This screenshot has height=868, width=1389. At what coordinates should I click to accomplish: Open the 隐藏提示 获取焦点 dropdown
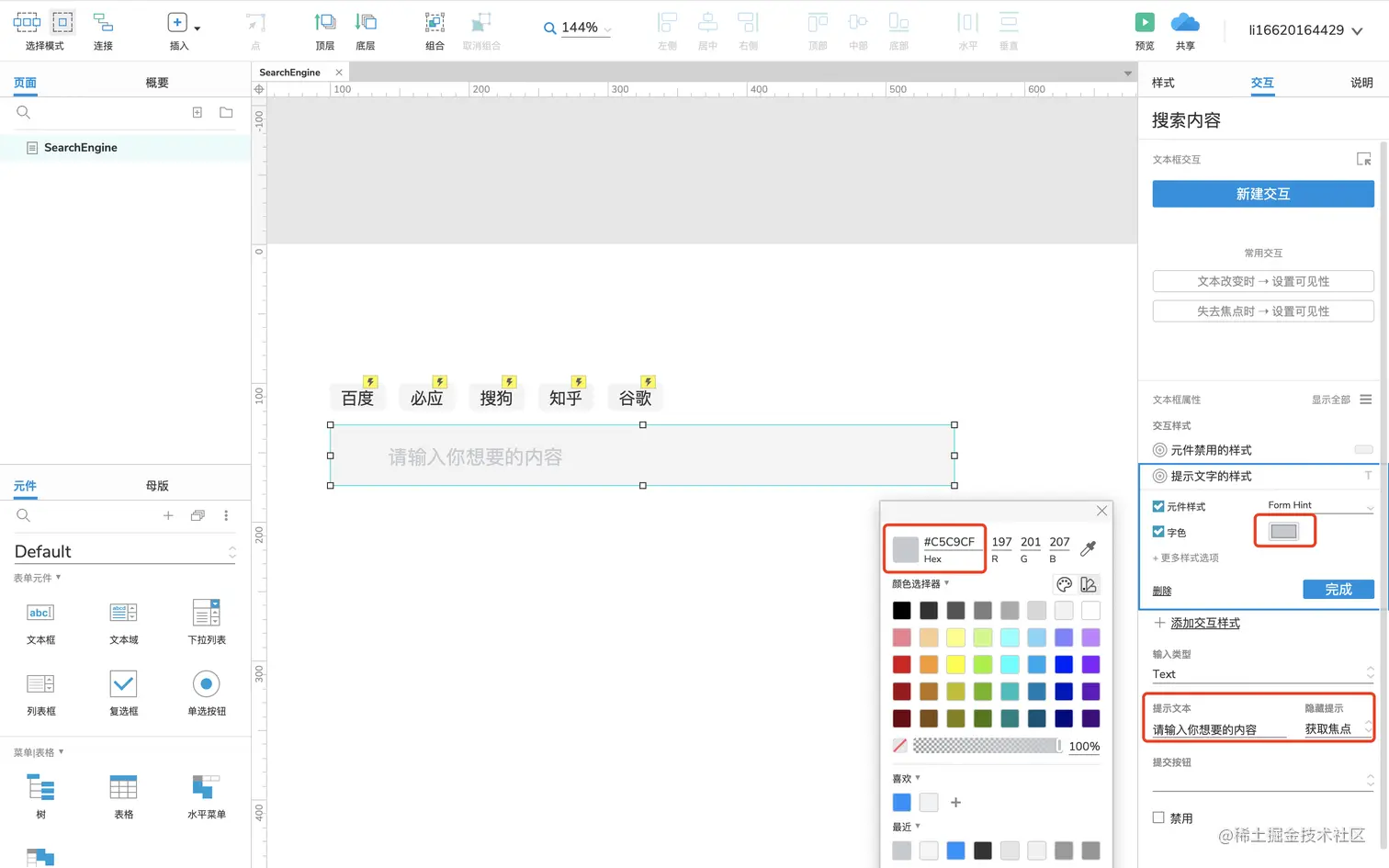tap(1338, 728)
